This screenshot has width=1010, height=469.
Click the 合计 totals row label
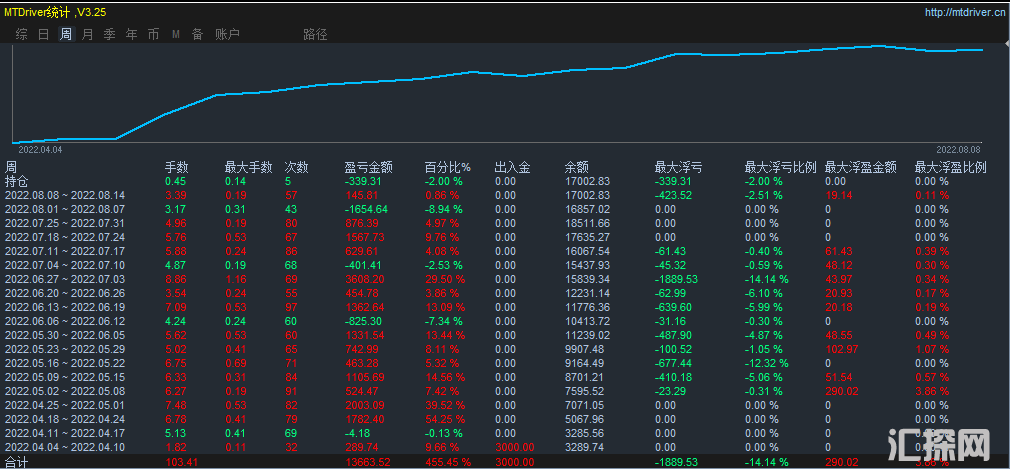[17, 462]
